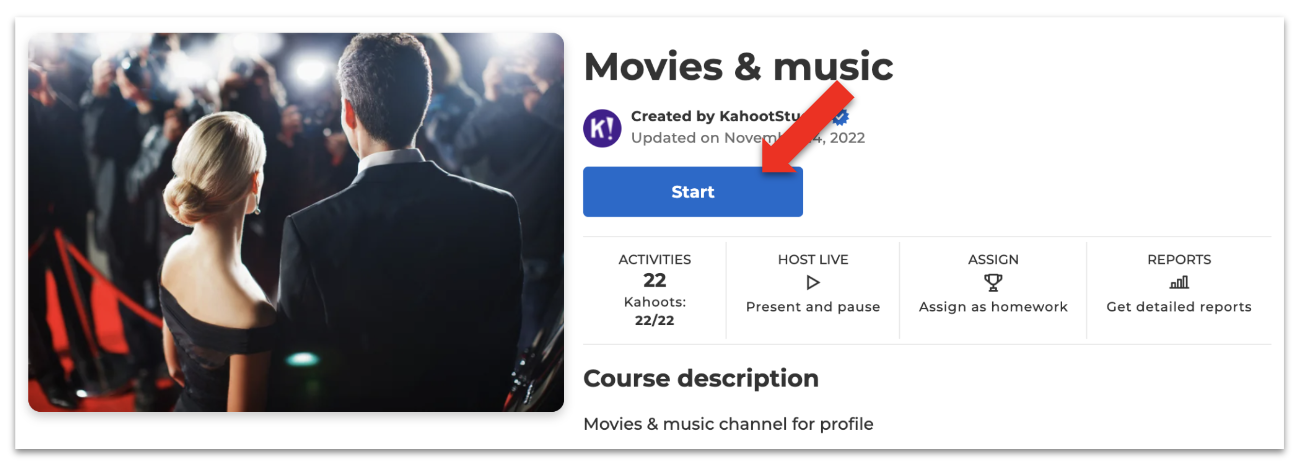Click the "Course description" heading
Screen dimensions: 1300x466
(701, 379)
